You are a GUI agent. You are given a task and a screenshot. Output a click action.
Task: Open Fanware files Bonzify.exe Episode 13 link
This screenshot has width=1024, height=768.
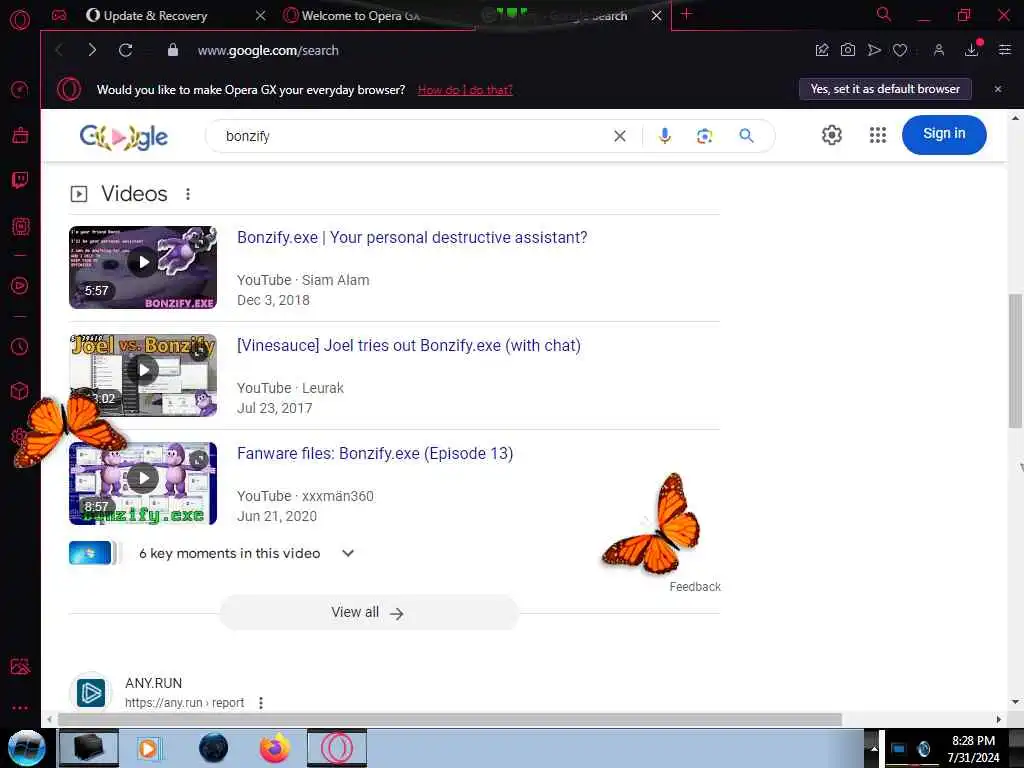[x=375, y=453]
